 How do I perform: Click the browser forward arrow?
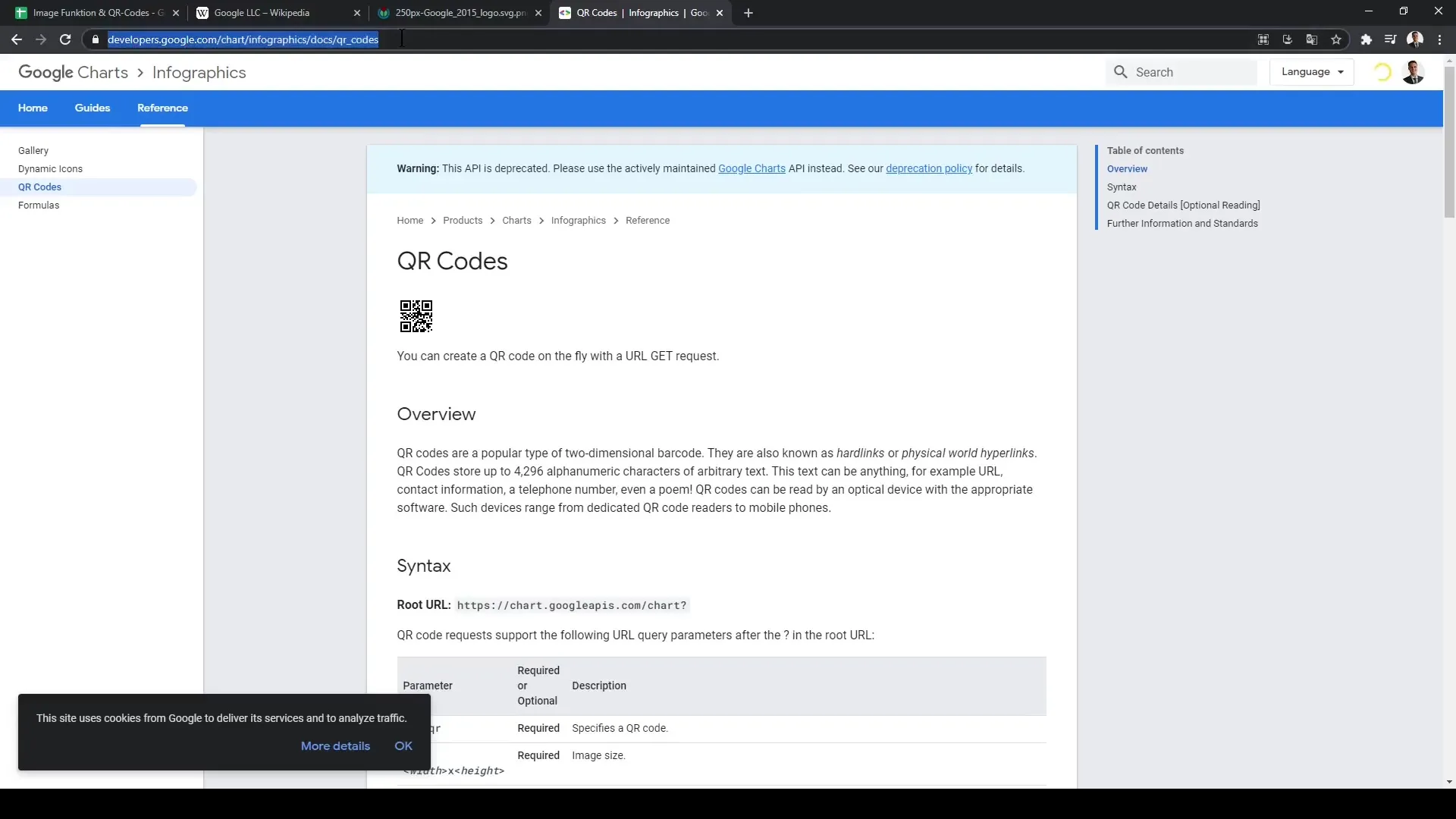click(41, 39)
